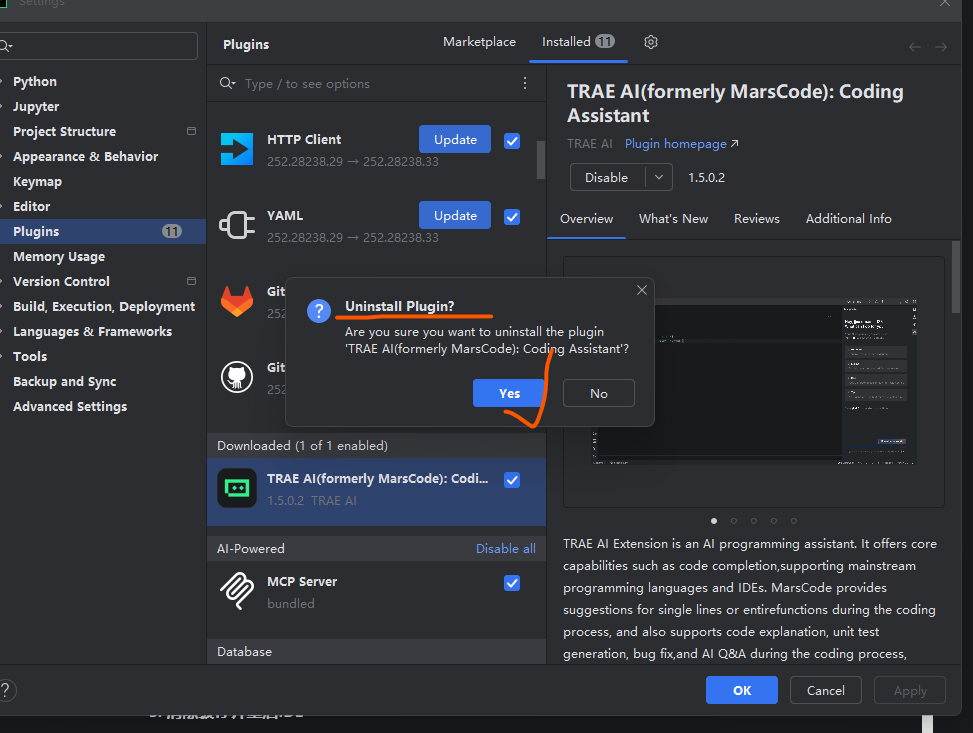Open the Overview tab

(x=586, y=218)
